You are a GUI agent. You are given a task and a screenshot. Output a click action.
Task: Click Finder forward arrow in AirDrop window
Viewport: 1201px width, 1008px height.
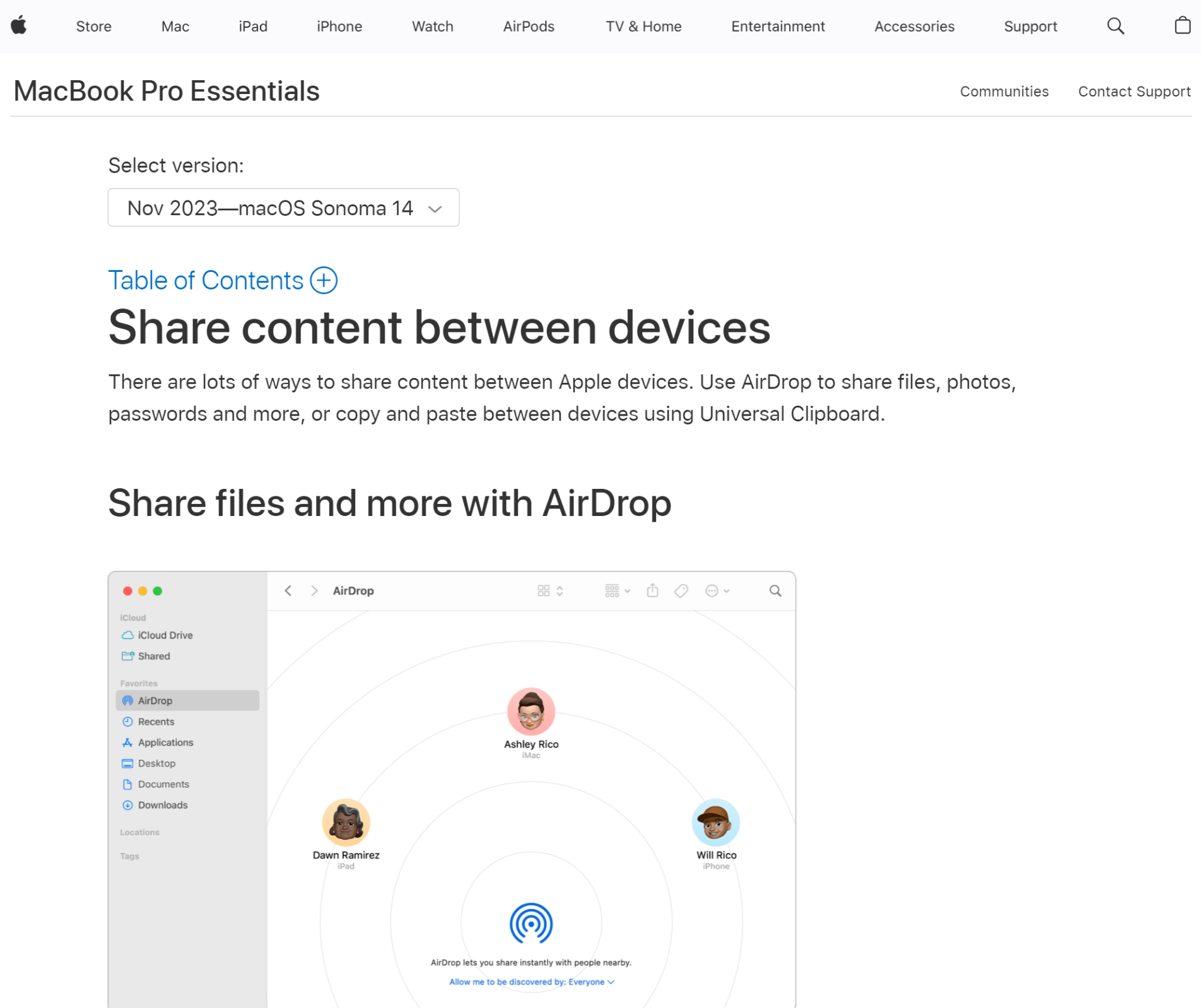tap(314, 591)
